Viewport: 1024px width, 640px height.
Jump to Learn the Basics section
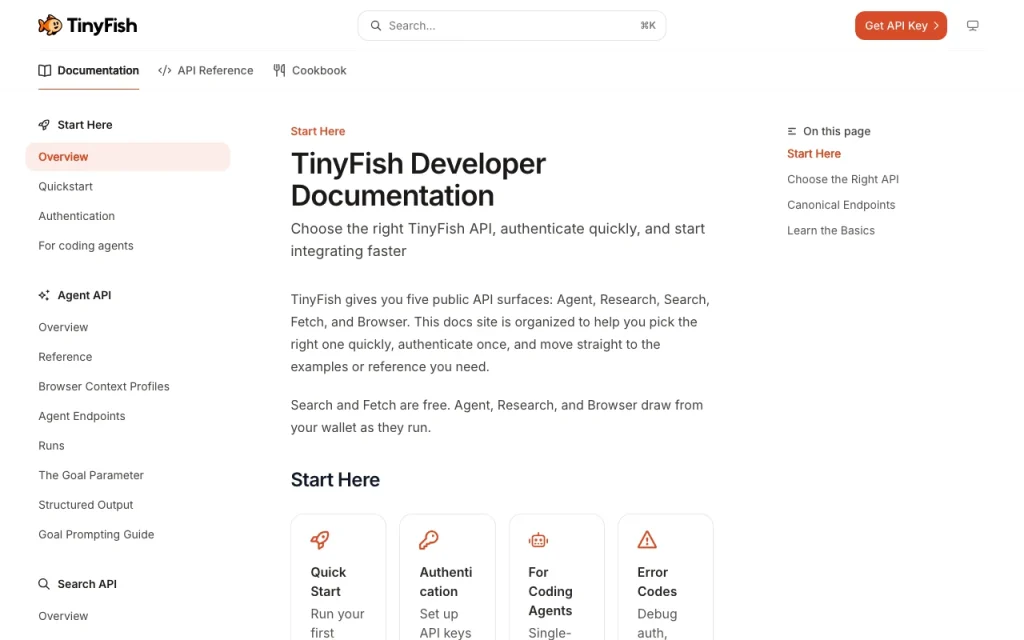click(x=831, y=231)
